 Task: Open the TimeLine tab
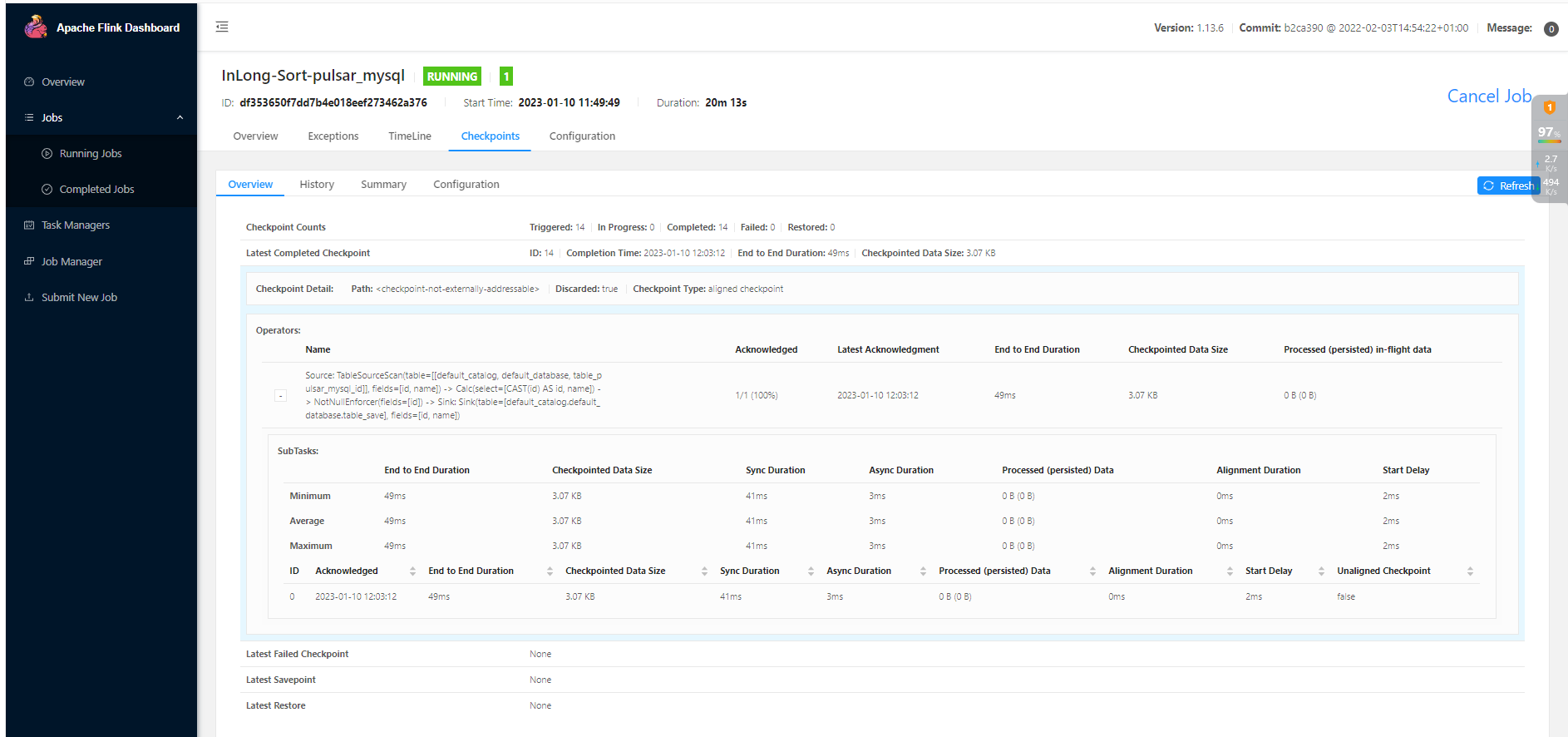pyautogui.click(x=410, y=136)
